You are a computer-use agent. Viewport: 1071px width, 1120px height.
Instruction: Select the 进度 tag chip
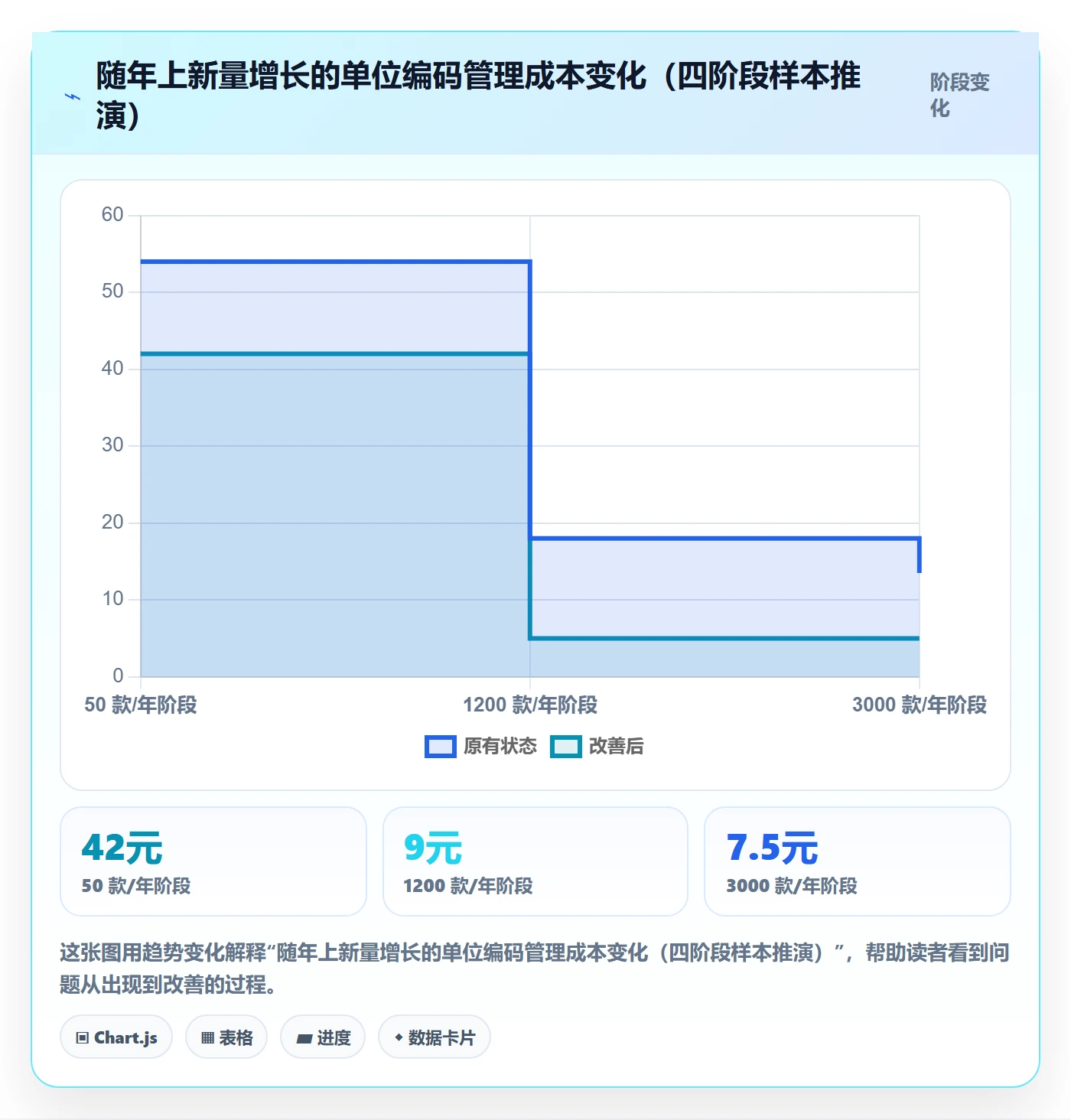323,1037
